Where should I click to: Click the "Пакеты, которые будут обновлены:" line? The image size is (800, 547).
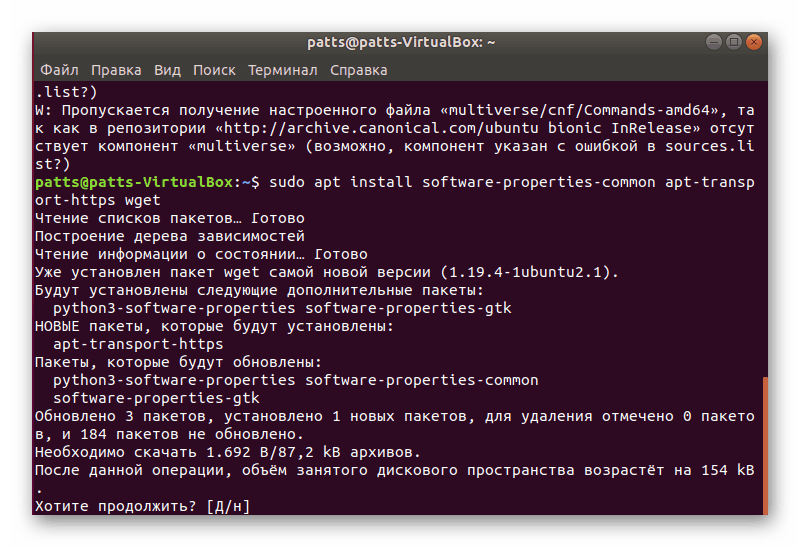pos(179,362)
